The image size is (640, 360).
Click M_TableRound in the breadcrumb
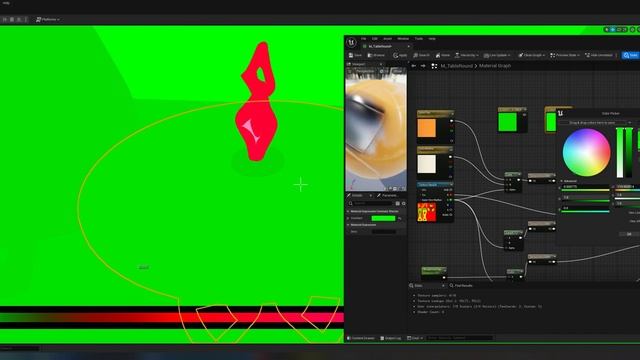[x=456, y=66]
